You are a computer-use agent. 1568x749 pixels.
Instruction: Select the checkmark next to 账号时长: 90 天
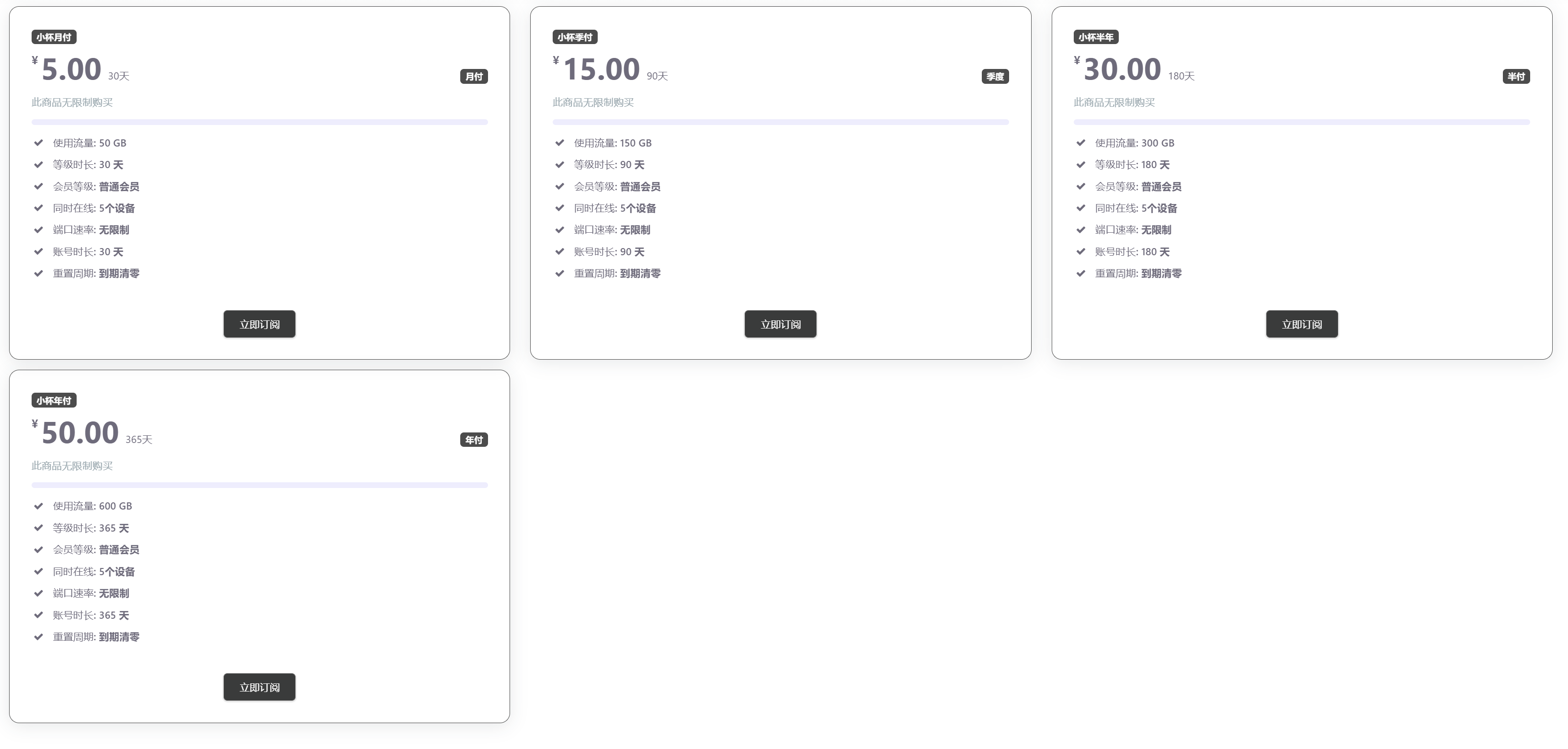(x=559, y=252)
